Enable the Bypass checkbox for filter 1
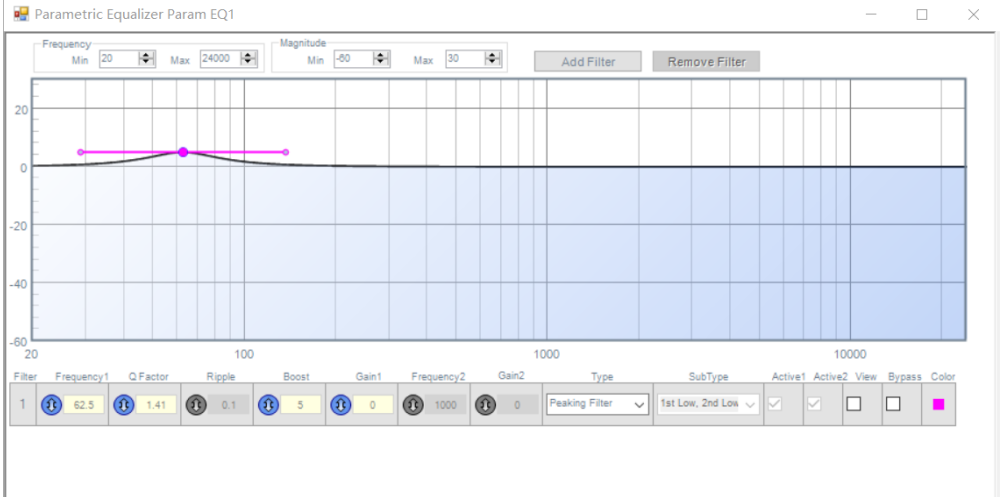The width and height of the screenshot is (1008, 497). [894, 404]
